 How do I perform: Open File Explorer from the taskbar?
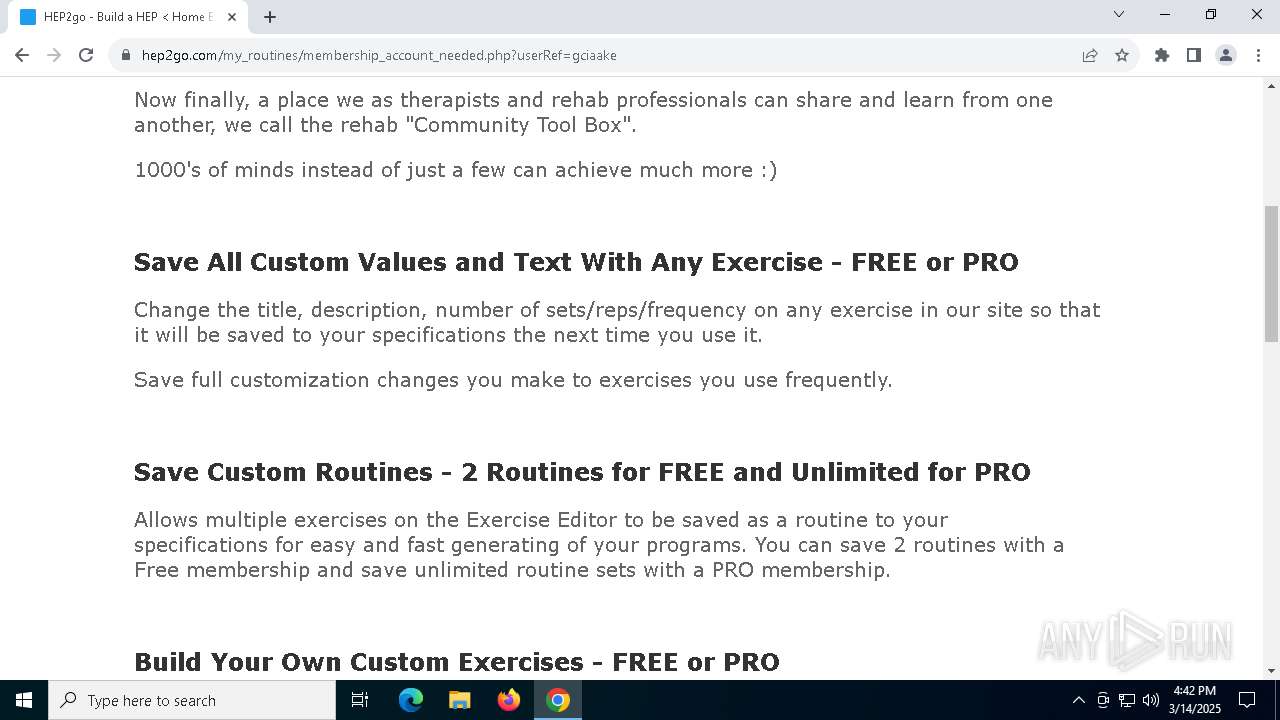[x=460, y=700]
